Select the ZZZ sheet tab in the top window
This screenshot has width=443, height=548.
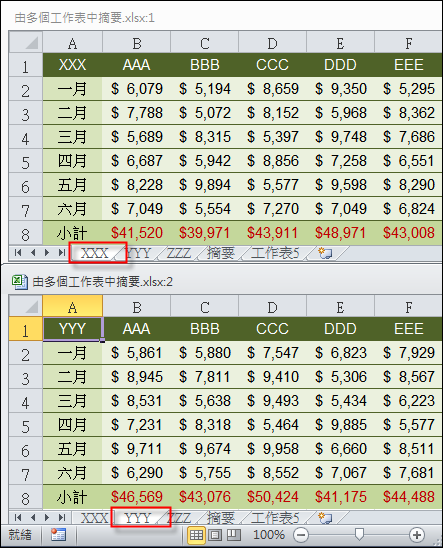tap(179, 253)
